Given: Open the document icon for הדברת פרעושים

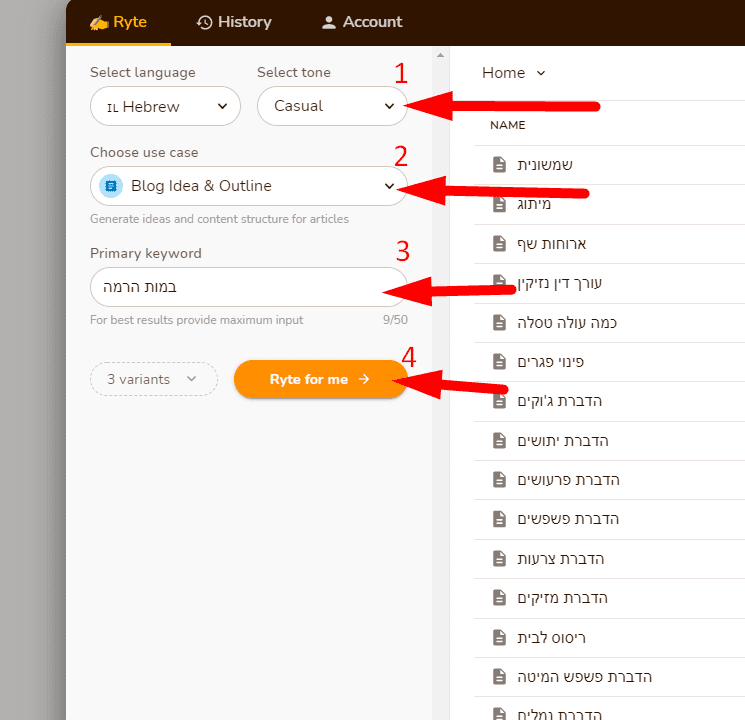Looking at the screenshot, I should (499, 480).
